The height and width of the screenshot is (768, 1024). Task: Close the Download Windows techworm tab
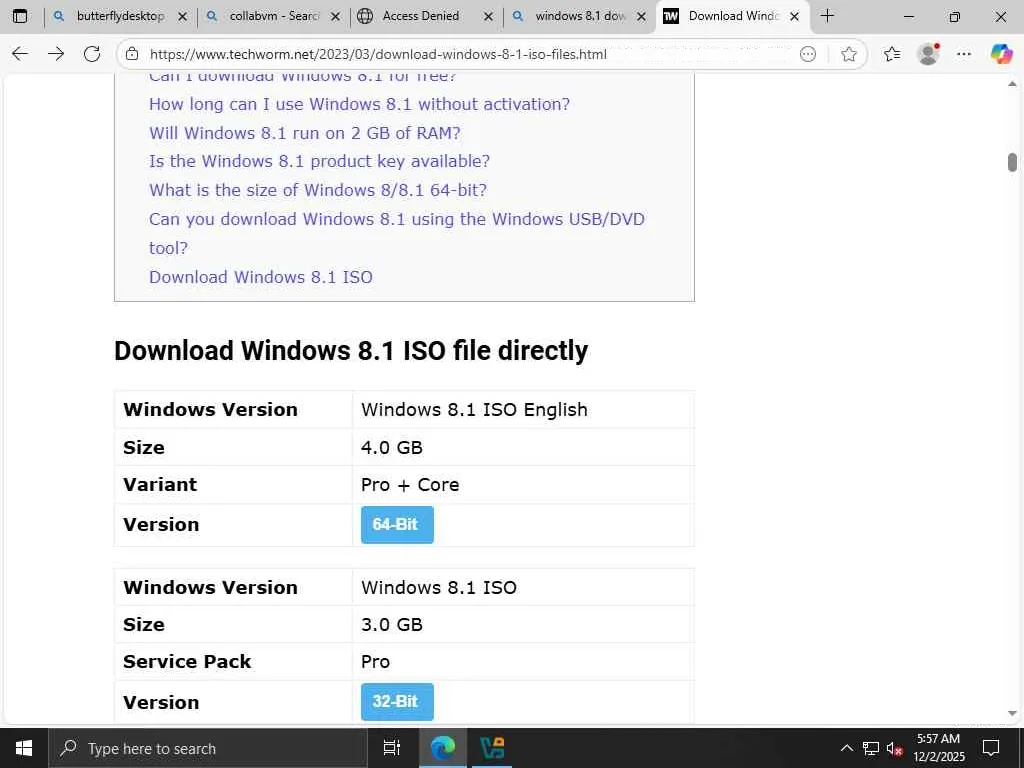(795, 17)
